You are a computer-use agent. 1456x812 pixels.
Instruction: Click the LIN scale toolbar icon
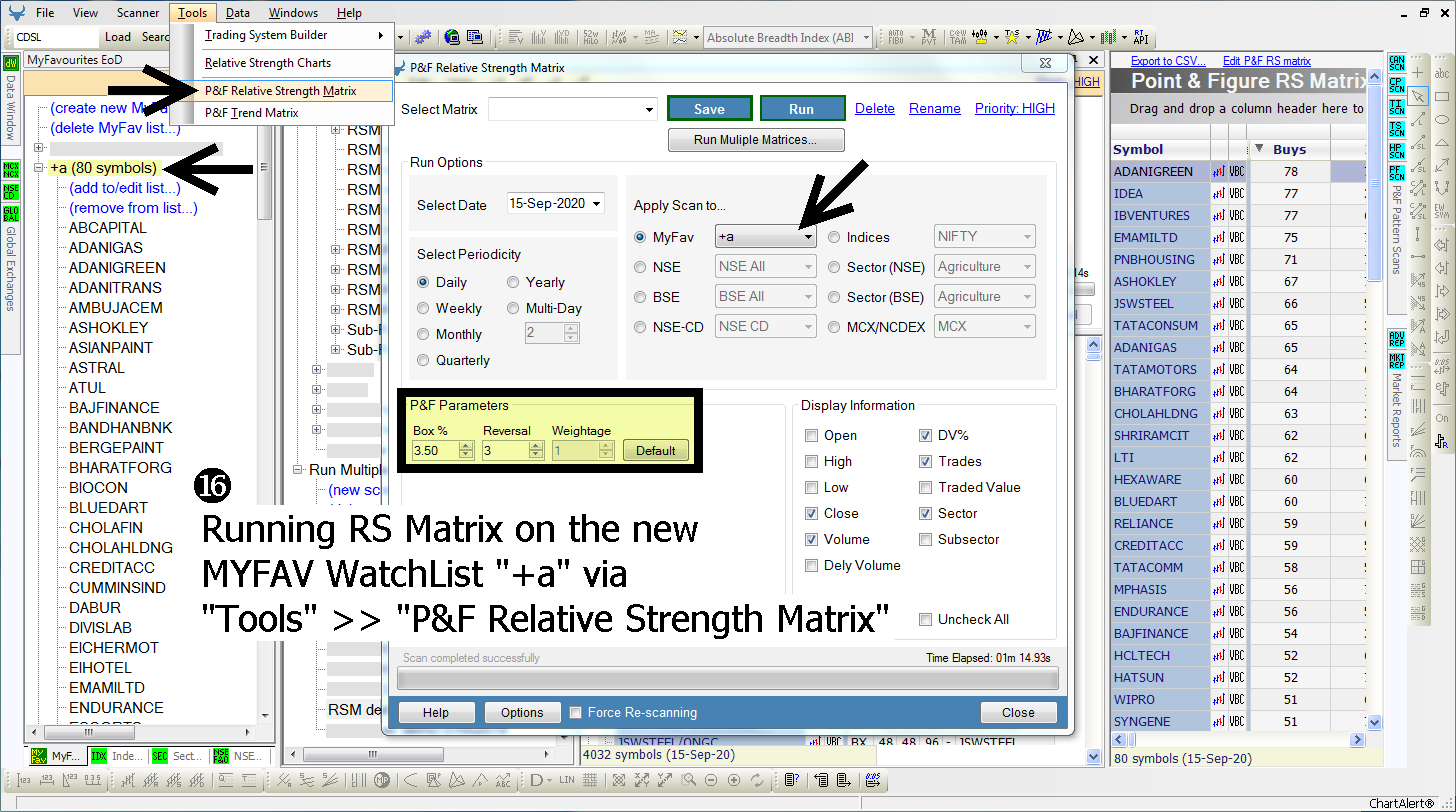click(567, 780)
